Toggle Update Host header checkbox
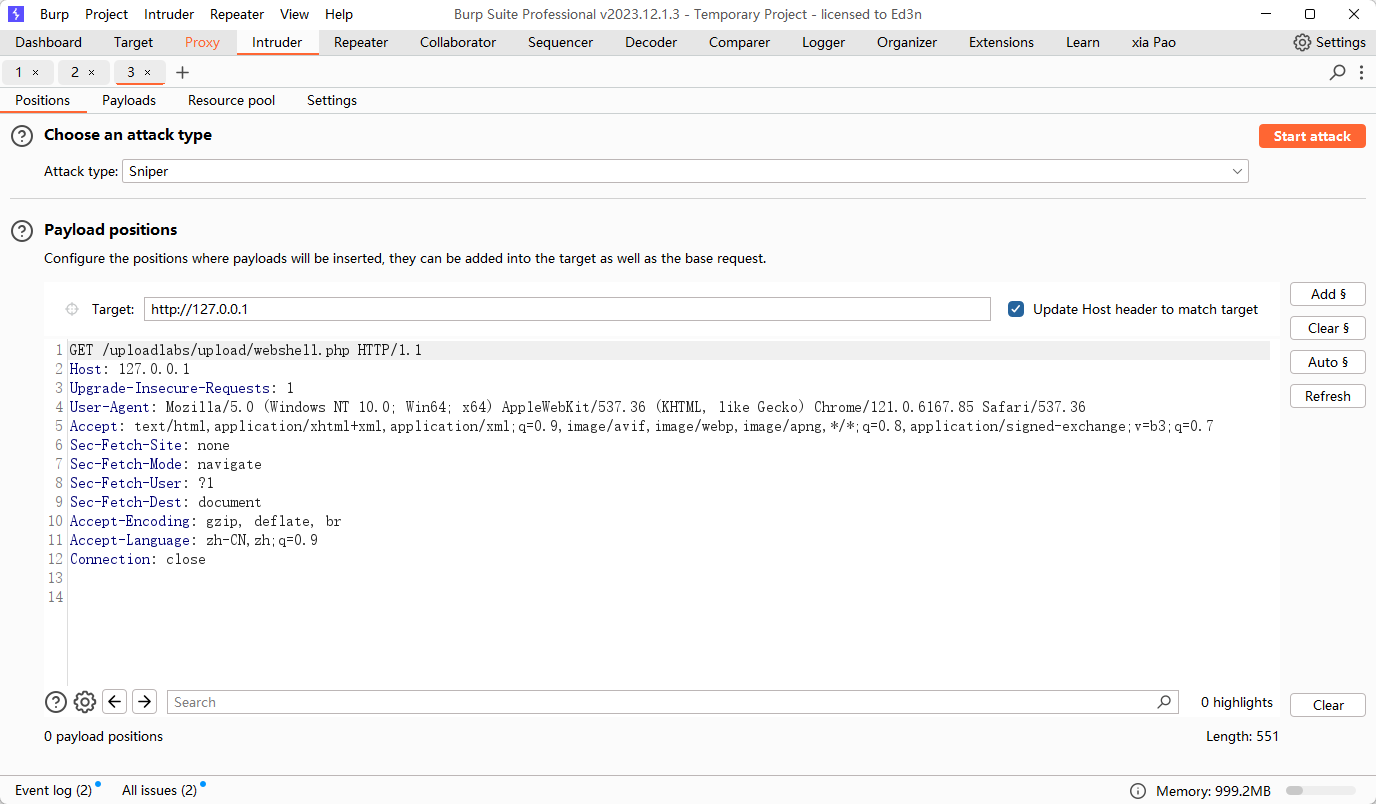Screen dimensions: 1376x804 coord(1016,309)
